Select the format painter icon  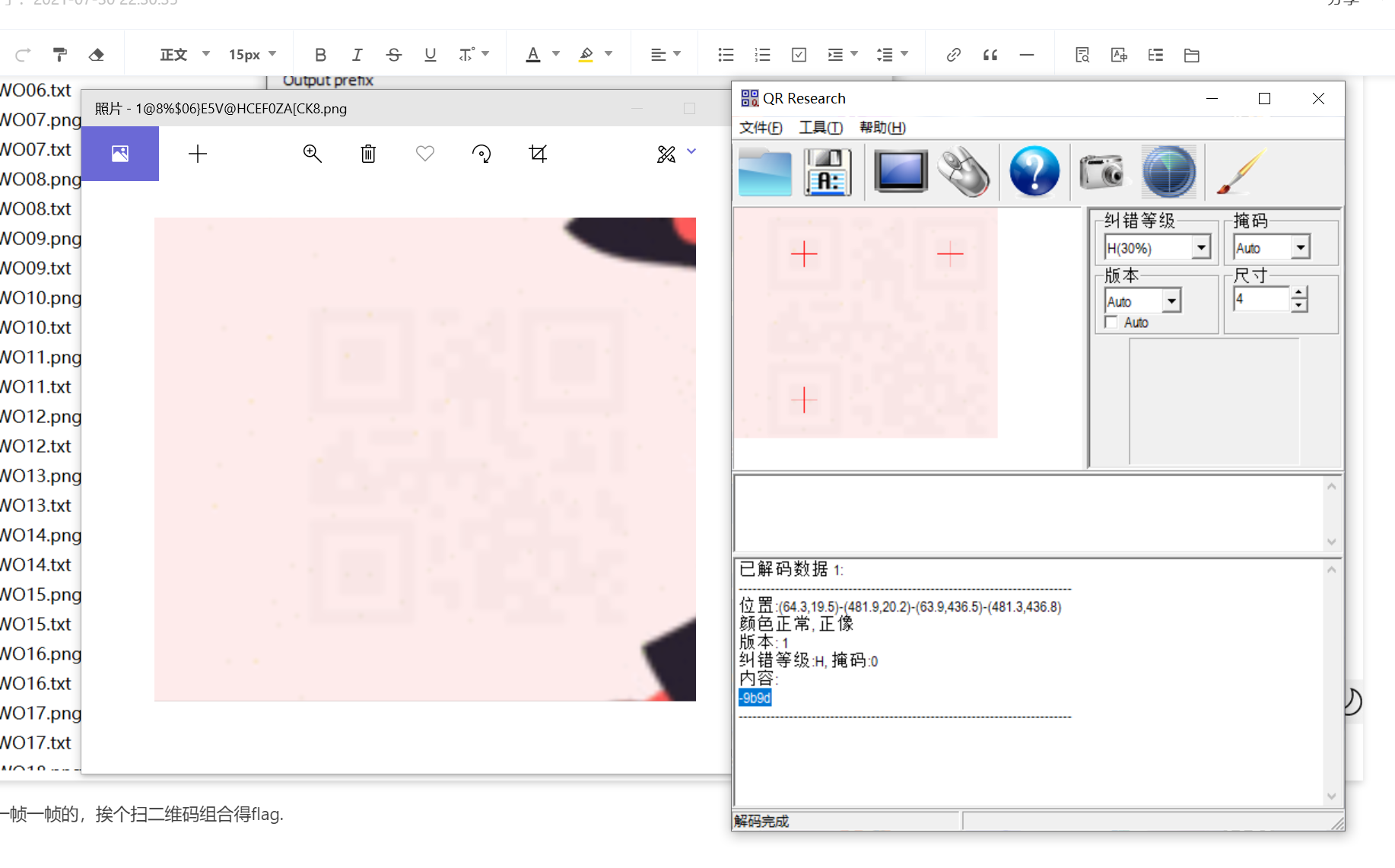click(60, 55)
